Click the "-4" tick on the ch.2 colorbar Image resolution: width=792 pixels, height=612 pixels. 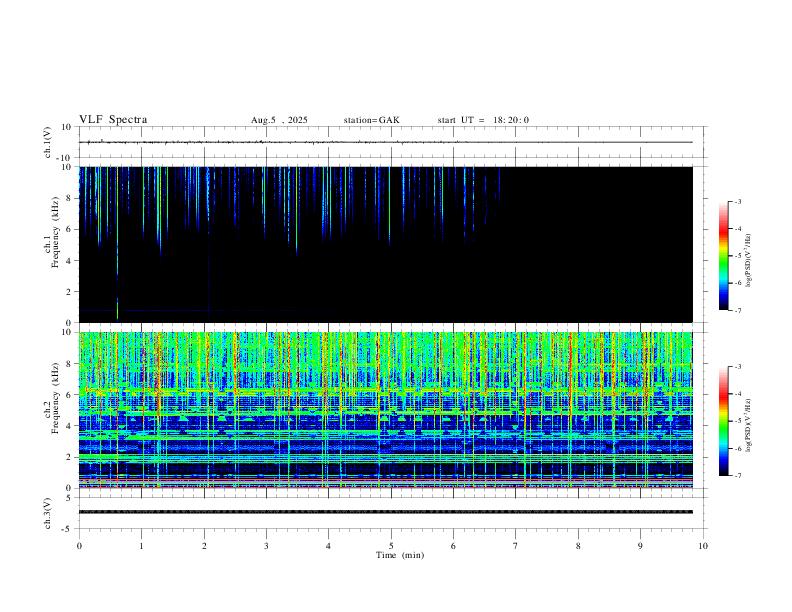(737, 394)
